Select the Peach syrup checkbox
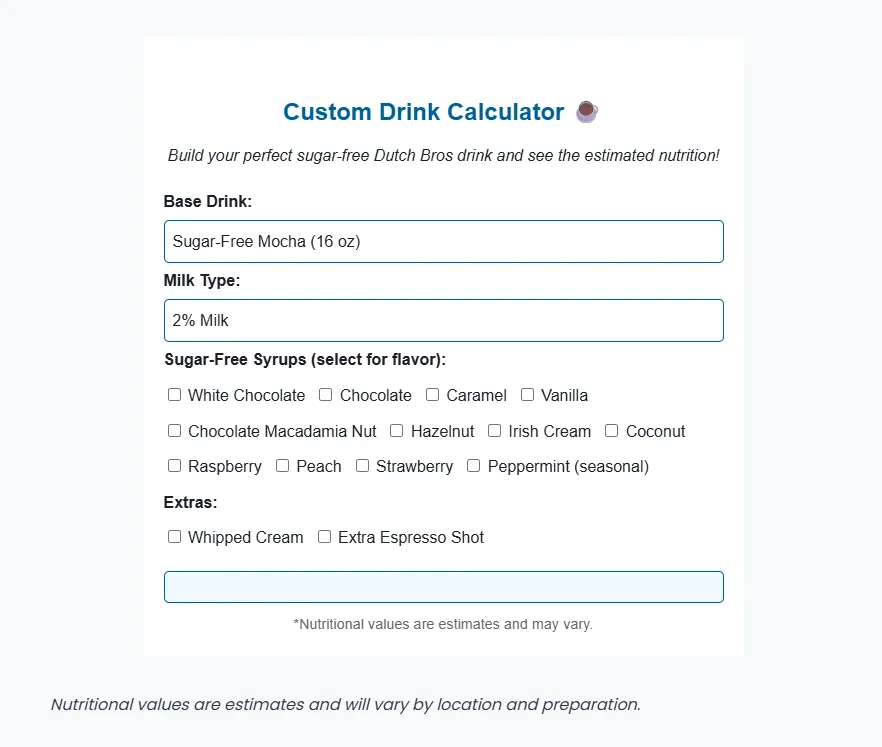The width and height of the screenshot is (882, 747). 282,466
